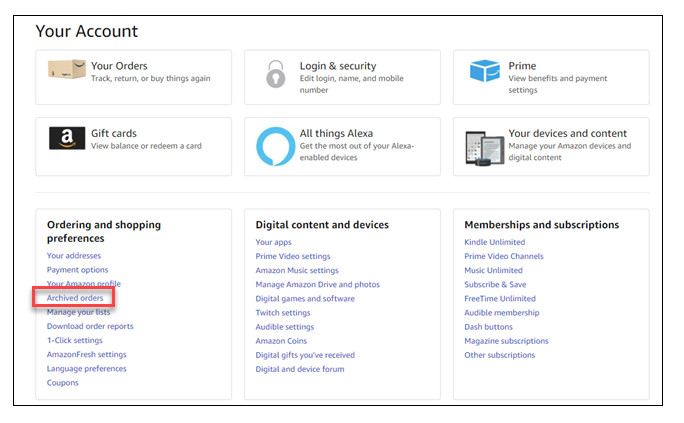Click the Login & security padlock icon
Screen dimensions: 684x423
[x=275, y=74]
